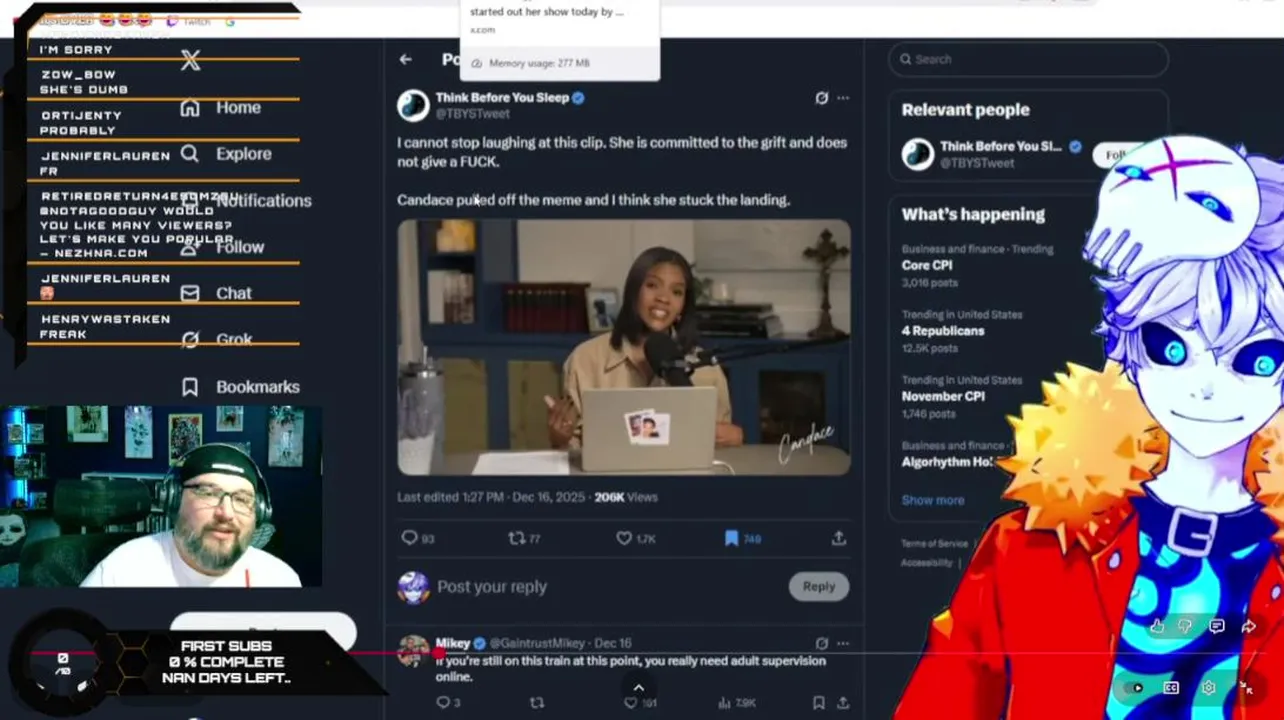Click post author name Think Before You Sleep
The image size is (1284, 720).
[x=502, y=98]
